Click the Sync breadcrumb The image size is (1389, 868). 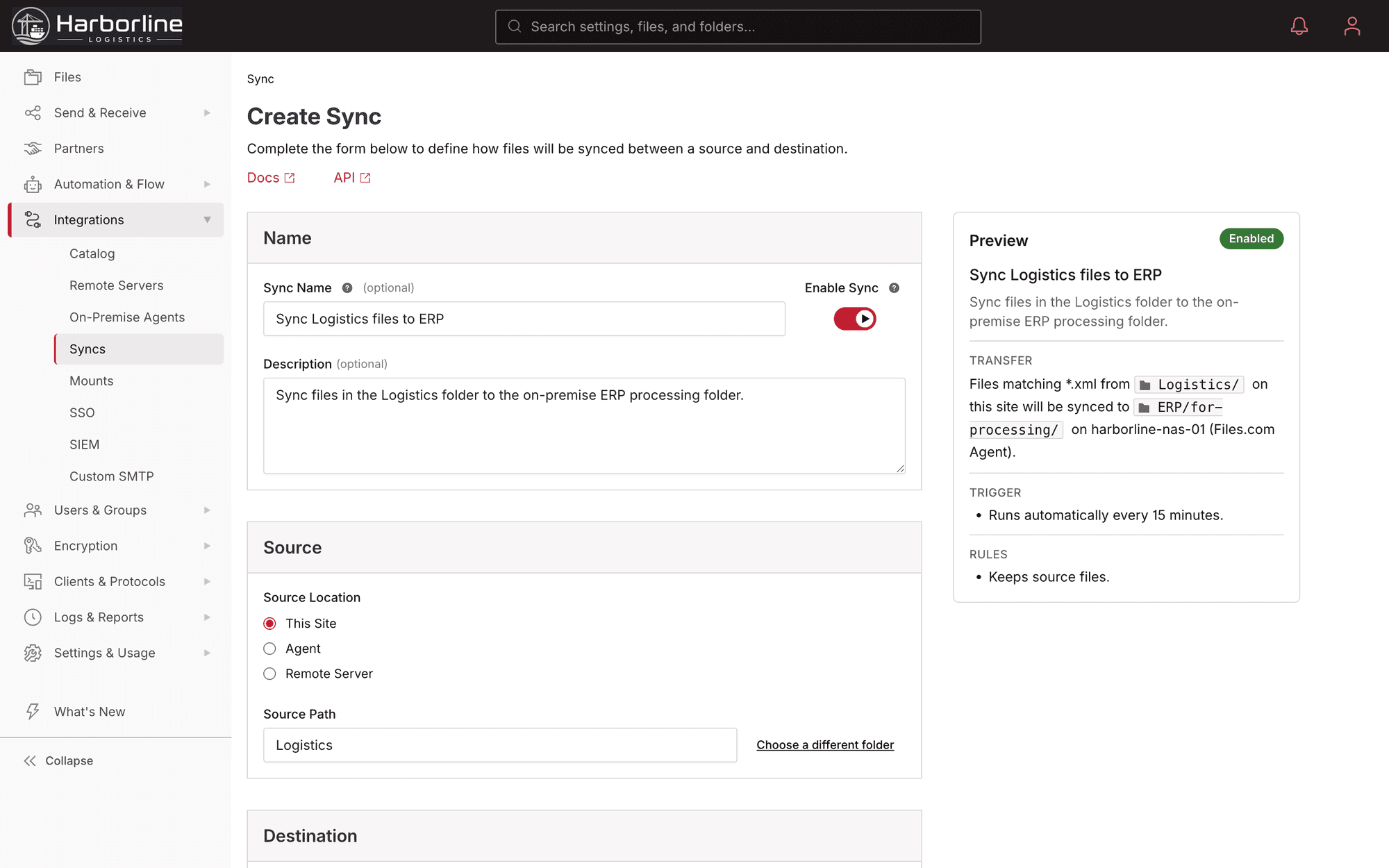(x=260, y=79)
